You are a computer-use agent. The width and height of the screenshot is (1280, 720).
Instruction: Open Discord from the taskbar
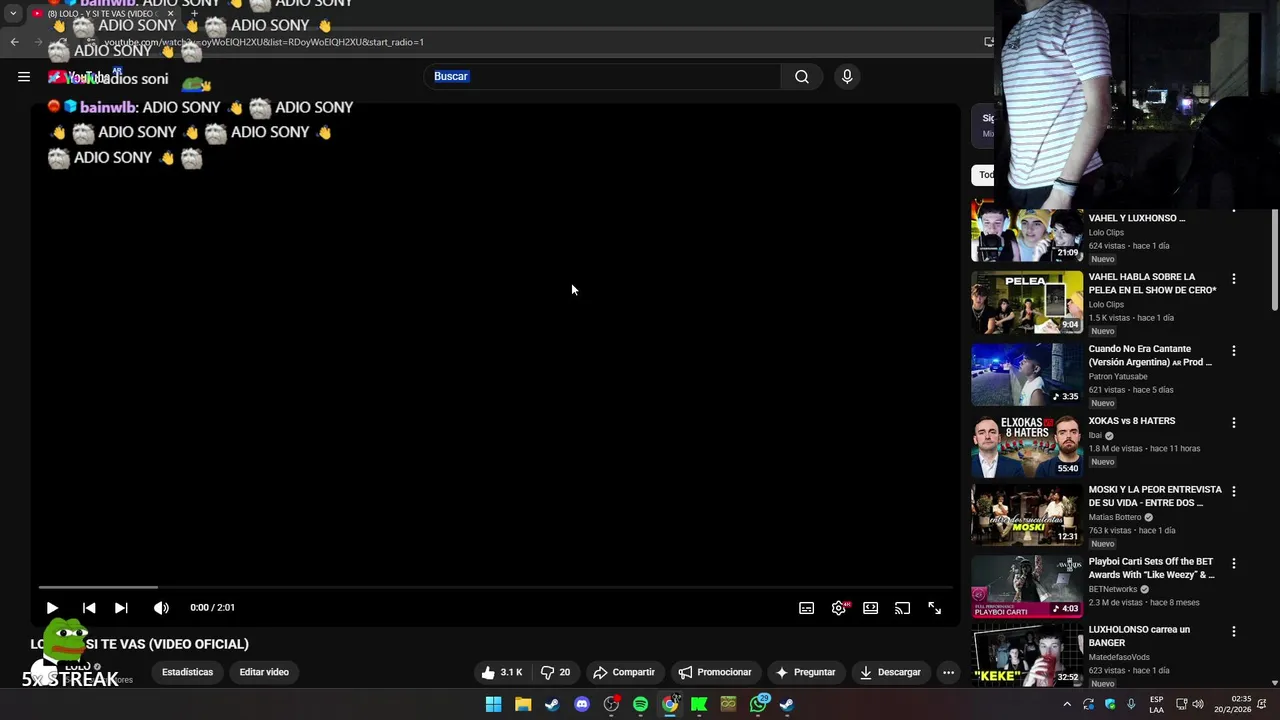582,704
